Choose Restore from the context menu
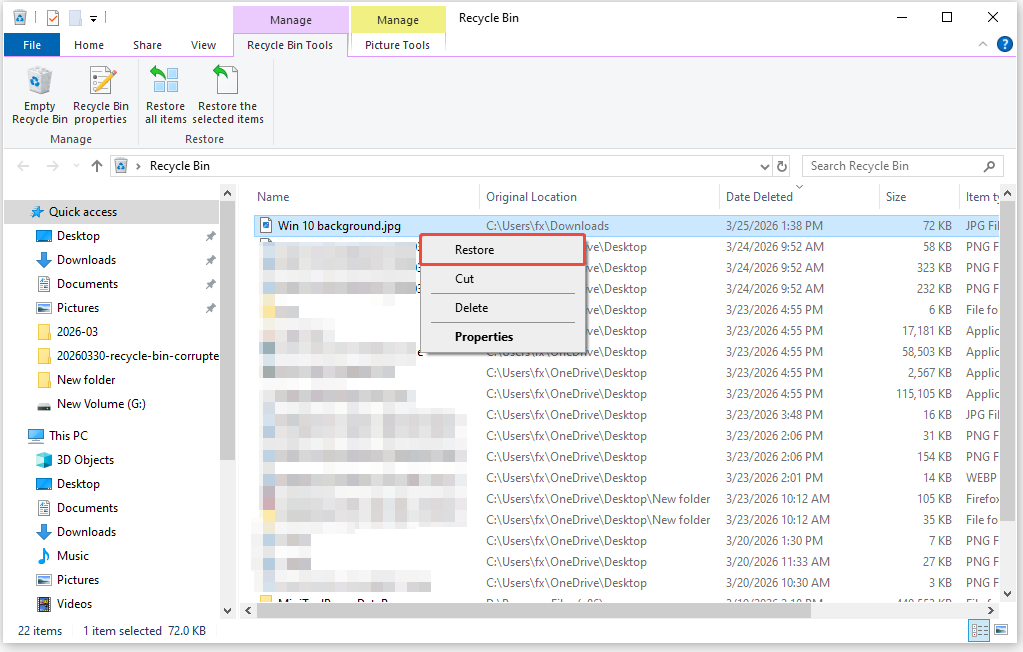The width and height of the screenshot is (1023, 652). pyautogui.click(x=474, y=249)
